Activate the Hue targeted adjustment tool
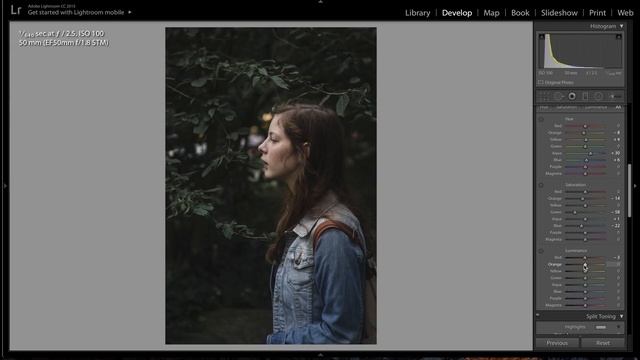Image resolution: width=640 pixels, height=360 pixels. coord(541,119)
